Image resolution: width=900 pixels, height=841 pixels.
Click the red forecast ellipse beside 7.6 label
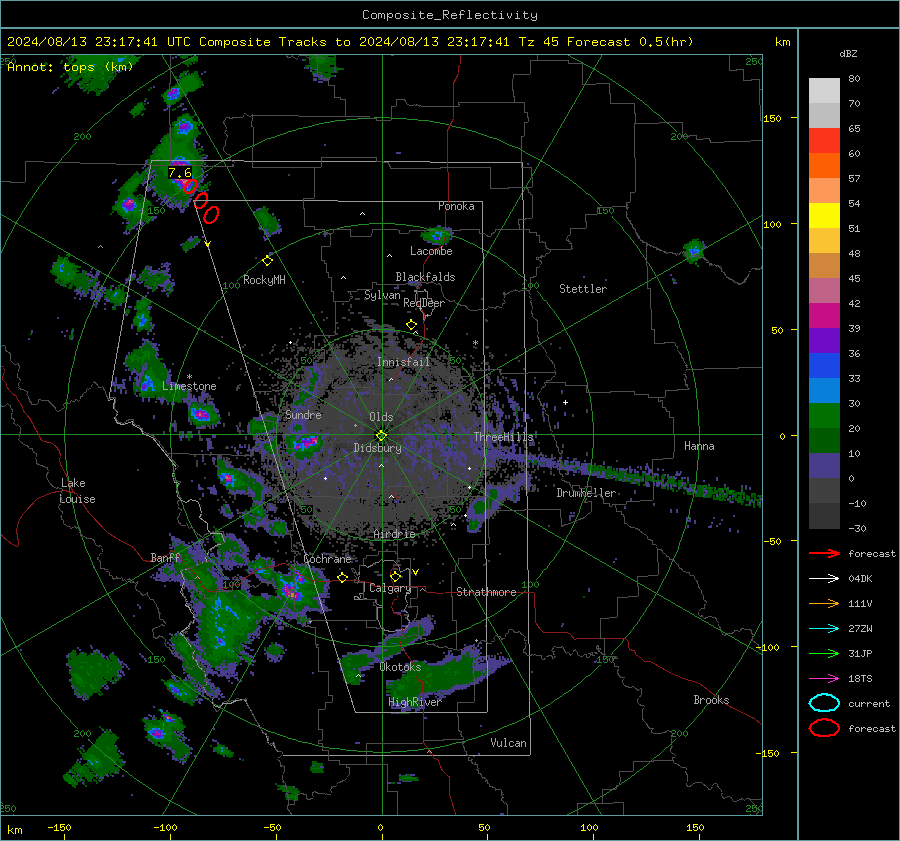(190, 185)
